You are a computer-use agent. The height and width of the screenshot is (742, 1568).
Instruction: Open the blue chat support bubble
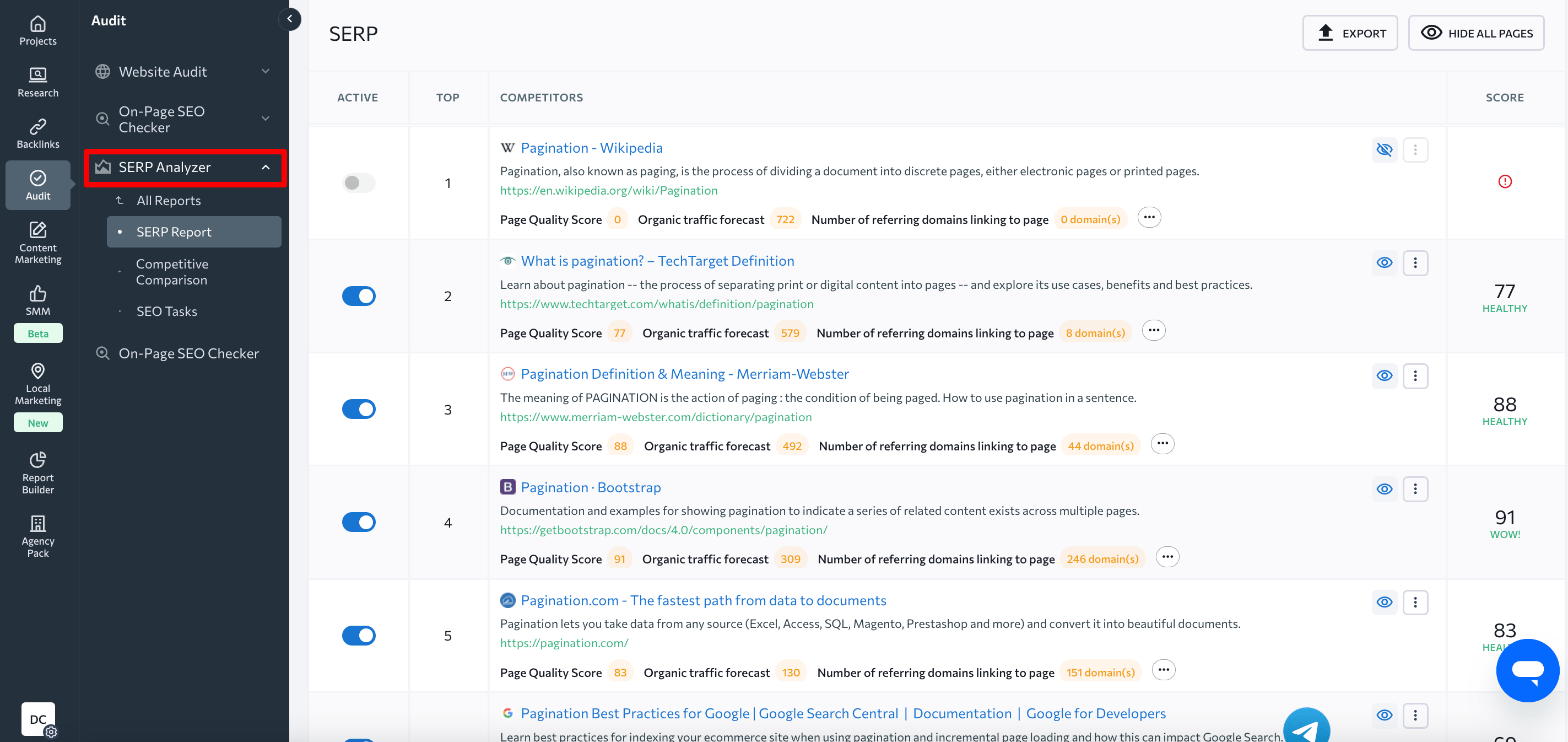point(1527,670)
